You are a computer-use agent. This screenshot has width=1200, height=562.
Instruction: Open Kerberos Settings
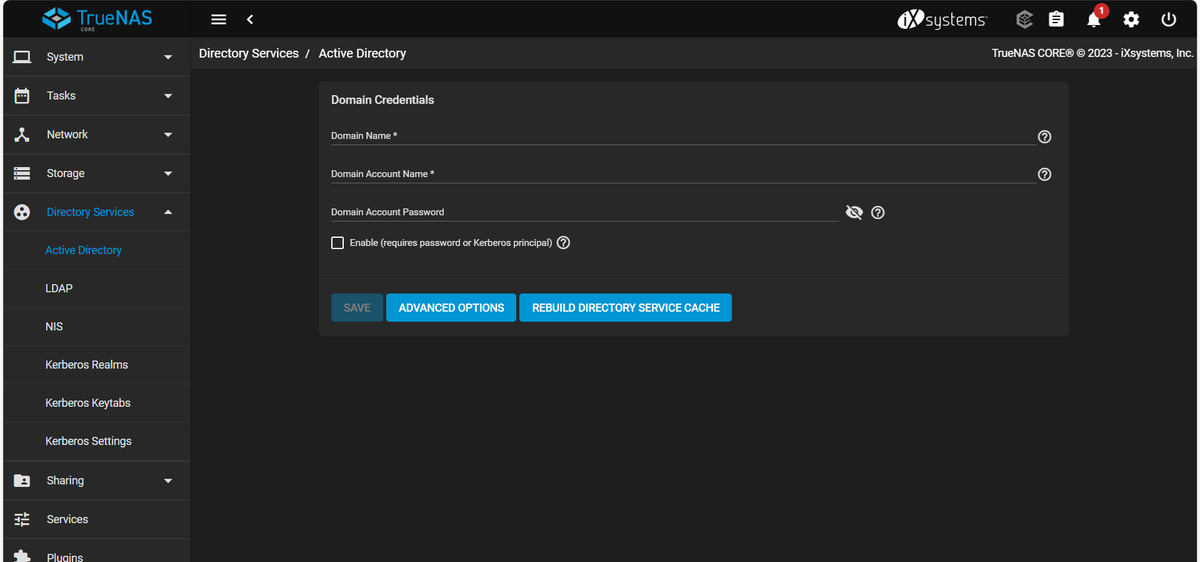pos(89,441)
